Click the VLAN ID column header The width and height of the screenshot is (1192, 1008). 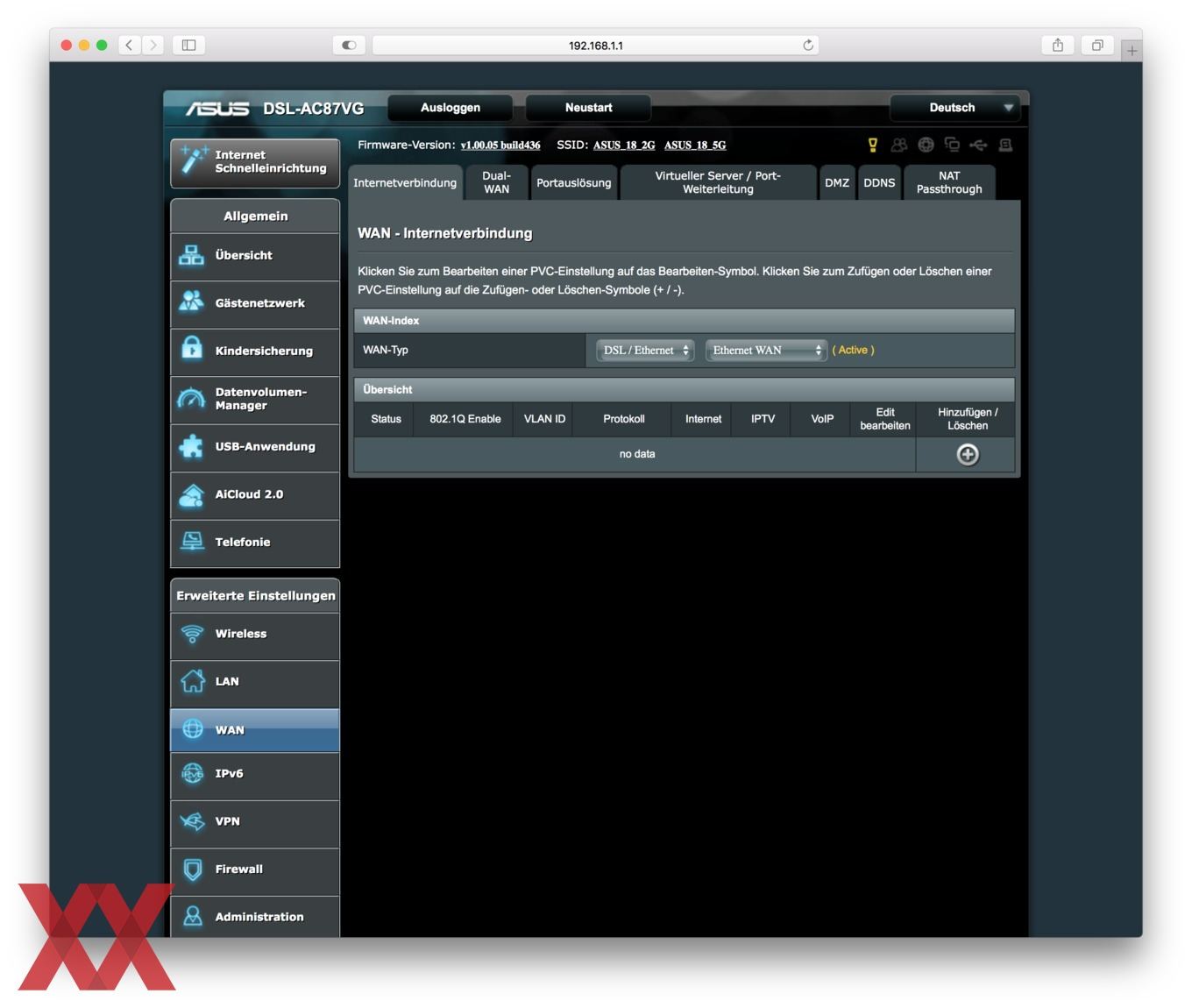tap(544, 419)
